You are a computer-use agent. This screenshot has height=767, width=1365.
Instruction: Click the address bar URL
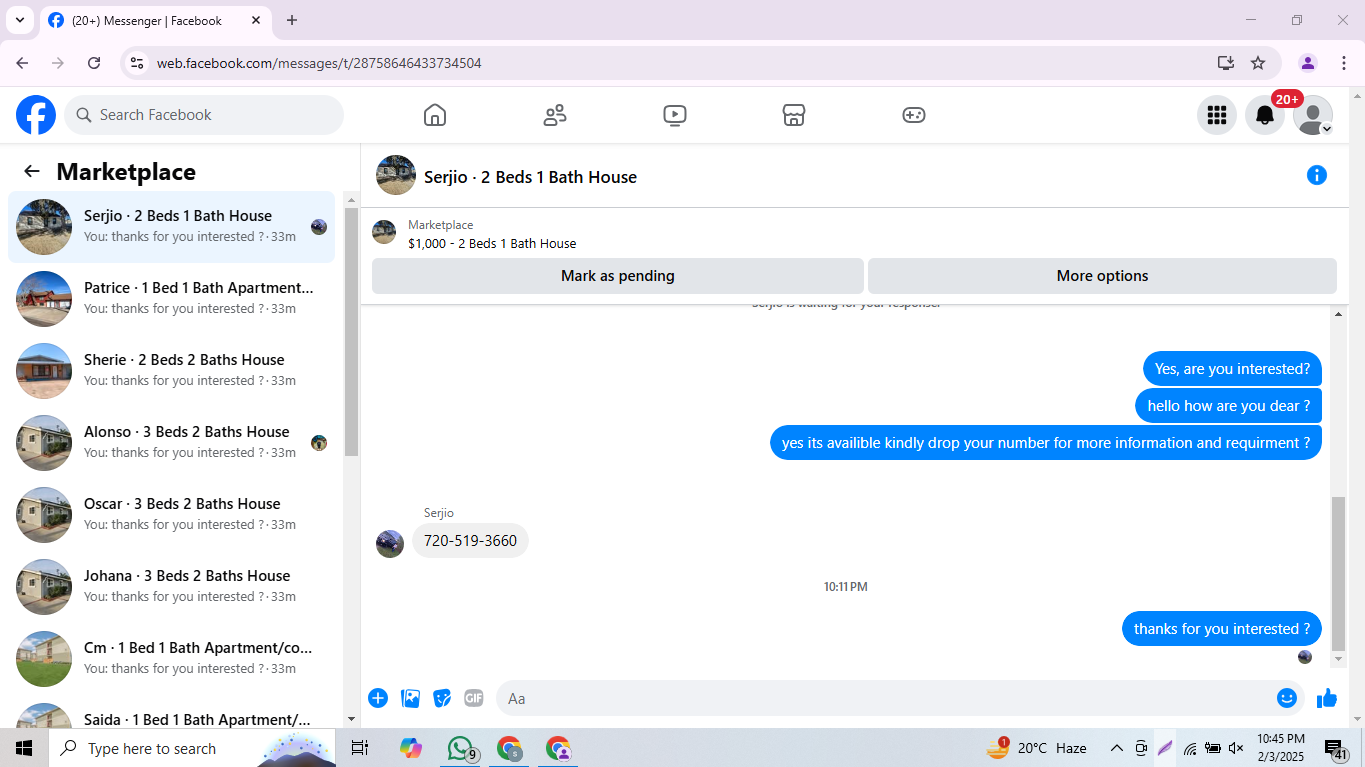click(319, 63)
